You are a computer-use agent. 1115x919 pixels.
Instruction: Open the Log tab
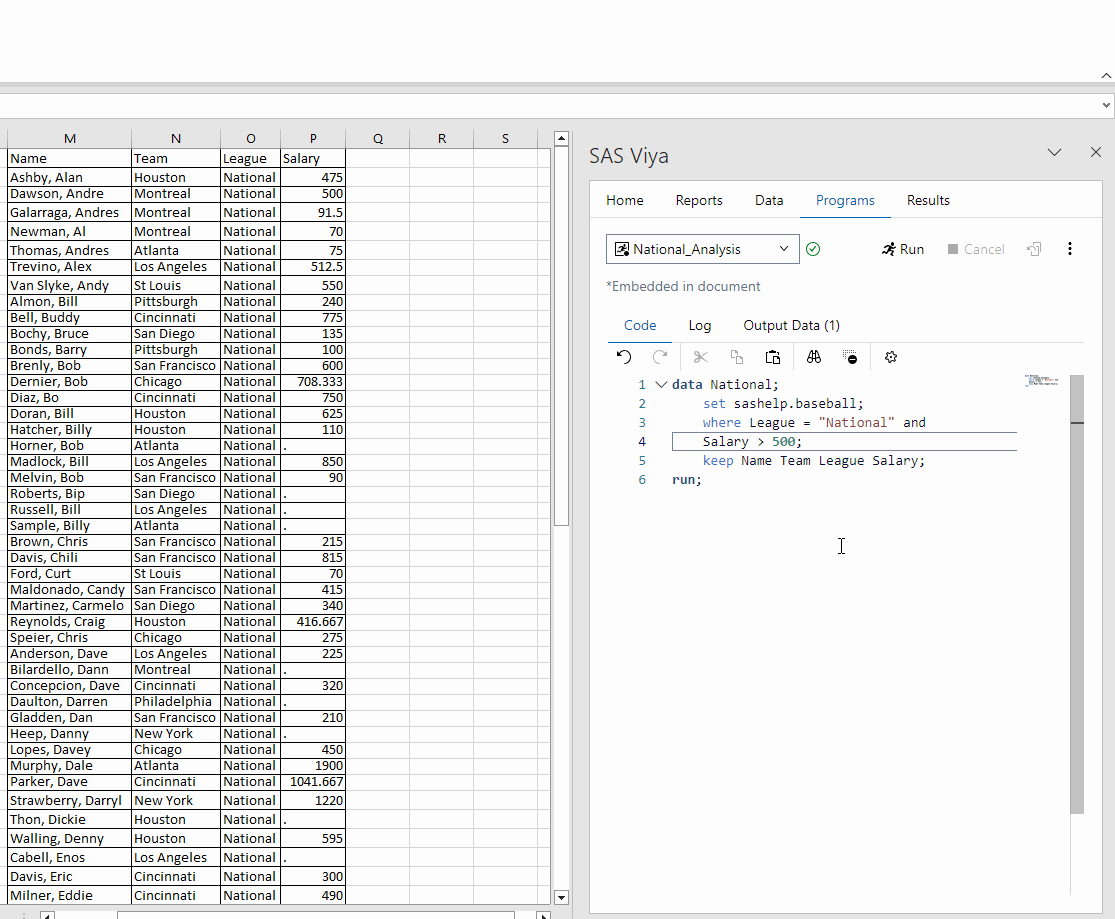coord(699,325)
